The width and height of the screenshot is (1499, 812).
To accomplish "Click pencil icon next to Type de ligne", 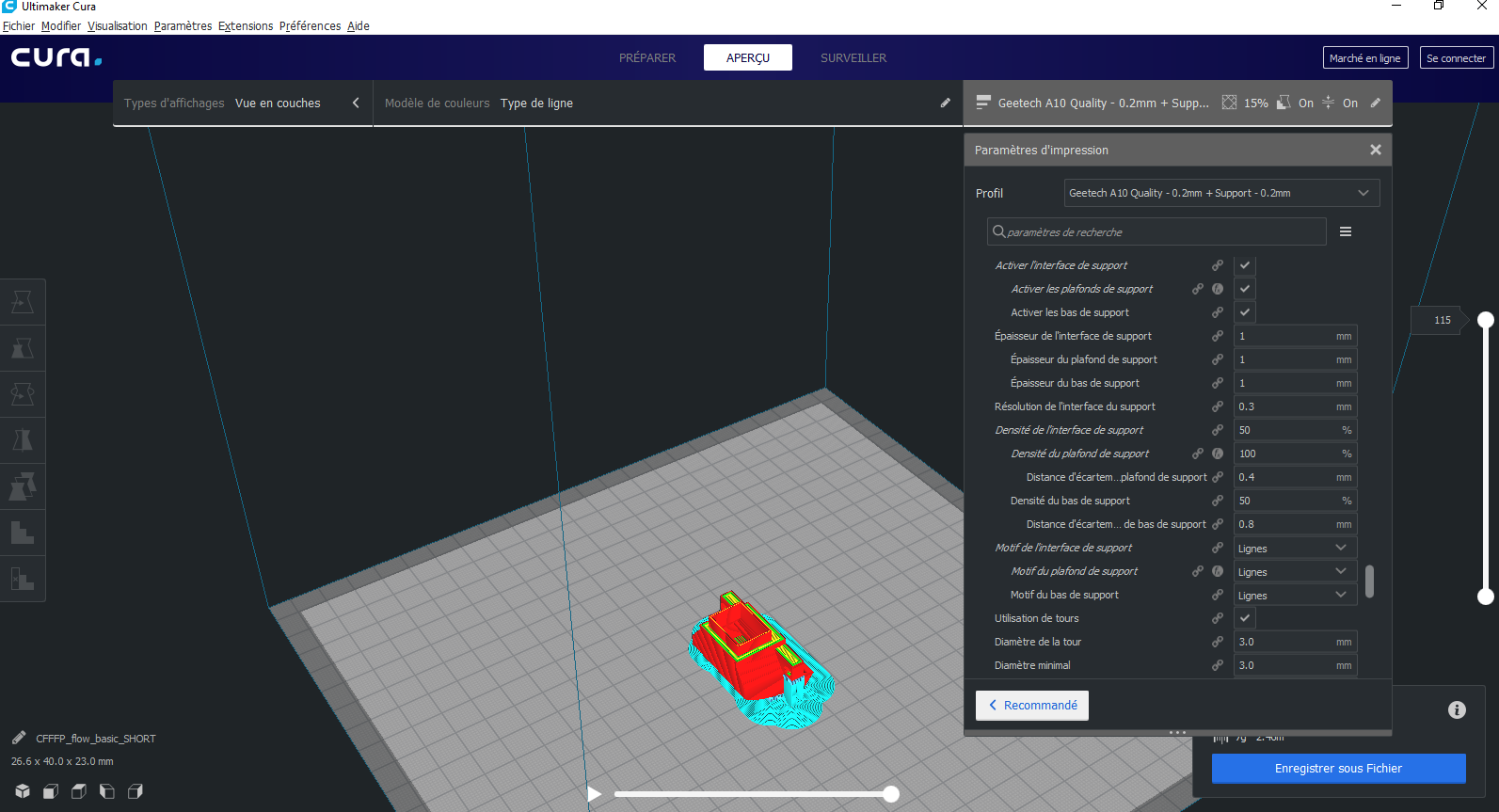I will (x=945, y=103).
